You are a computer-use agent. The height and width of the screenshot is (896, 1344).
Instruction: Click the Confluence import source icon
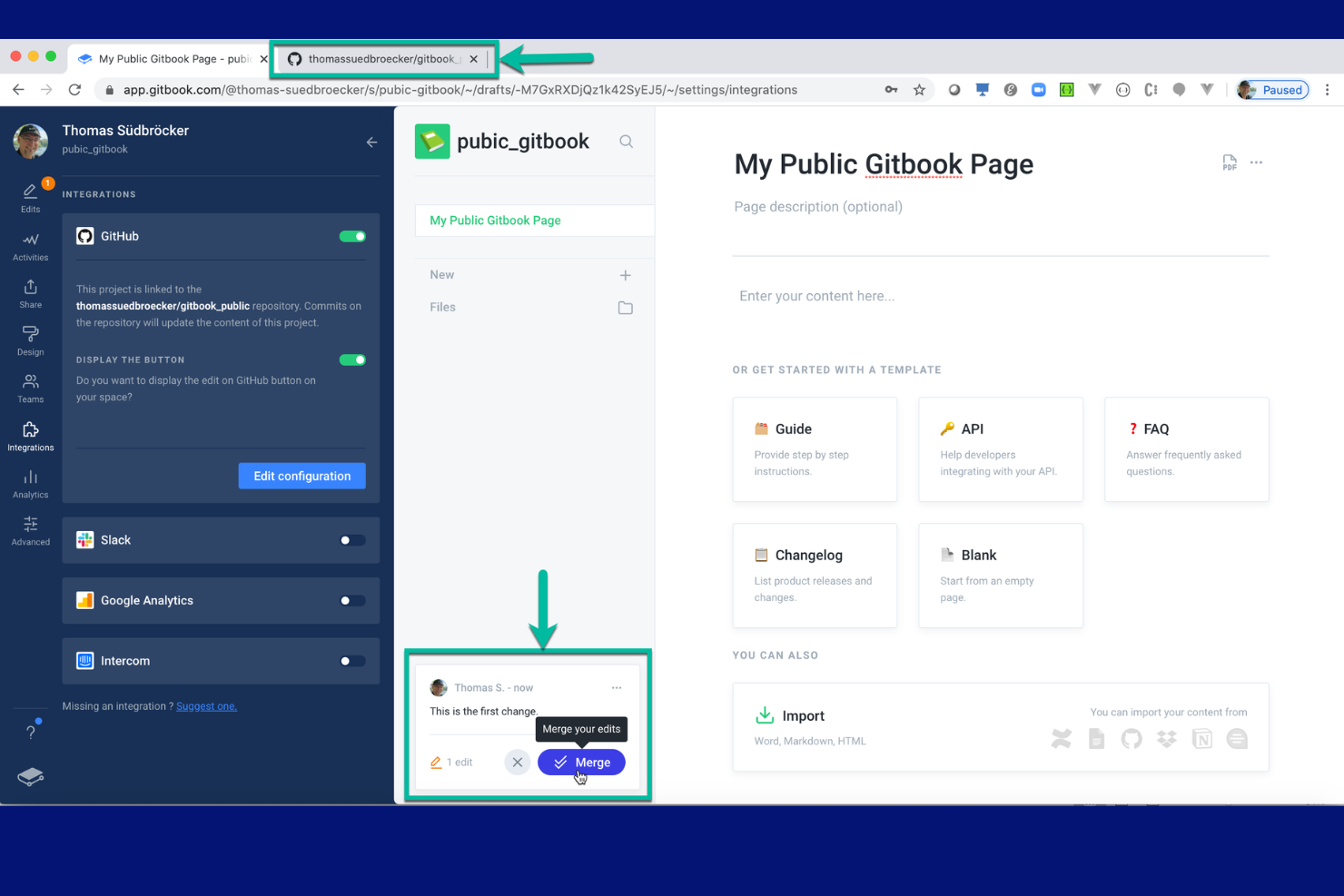coord(1061,739)
